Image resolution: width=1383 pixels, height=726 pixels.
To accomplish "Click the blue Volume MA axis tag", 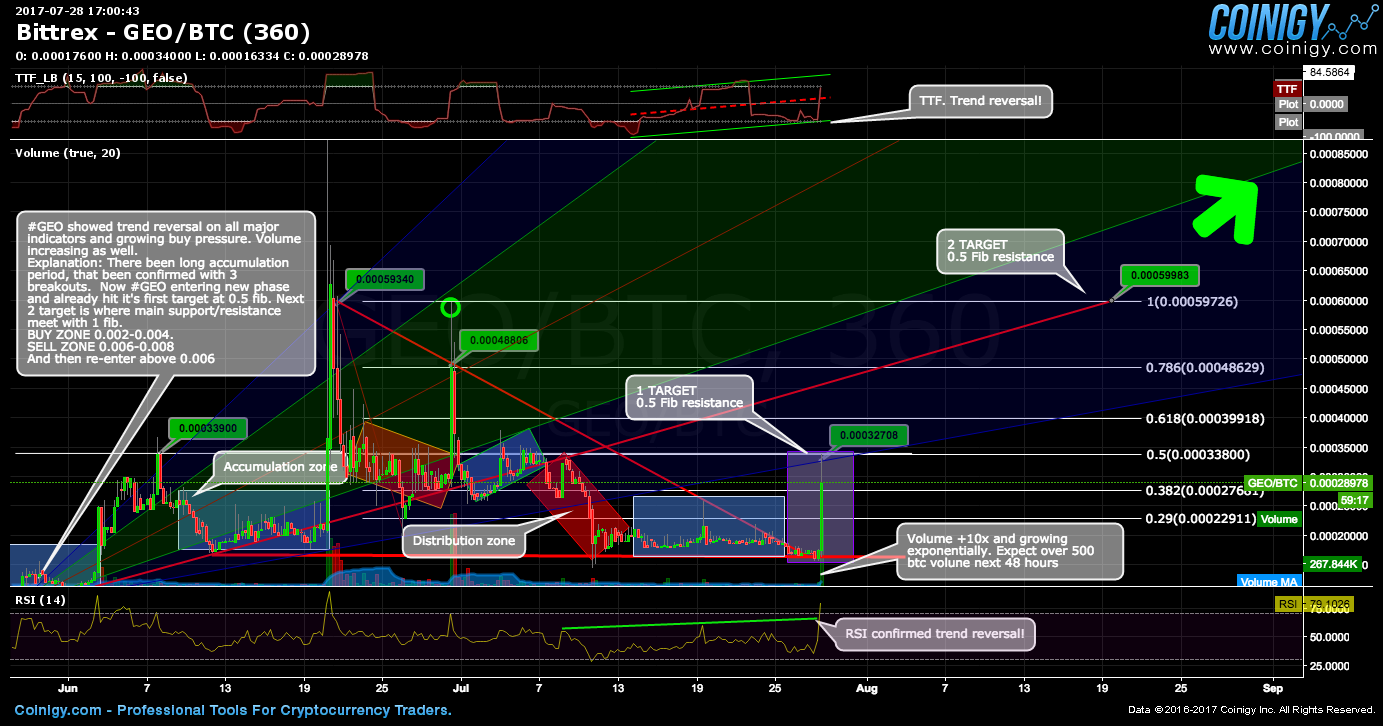I will (x=1269, y=581).
